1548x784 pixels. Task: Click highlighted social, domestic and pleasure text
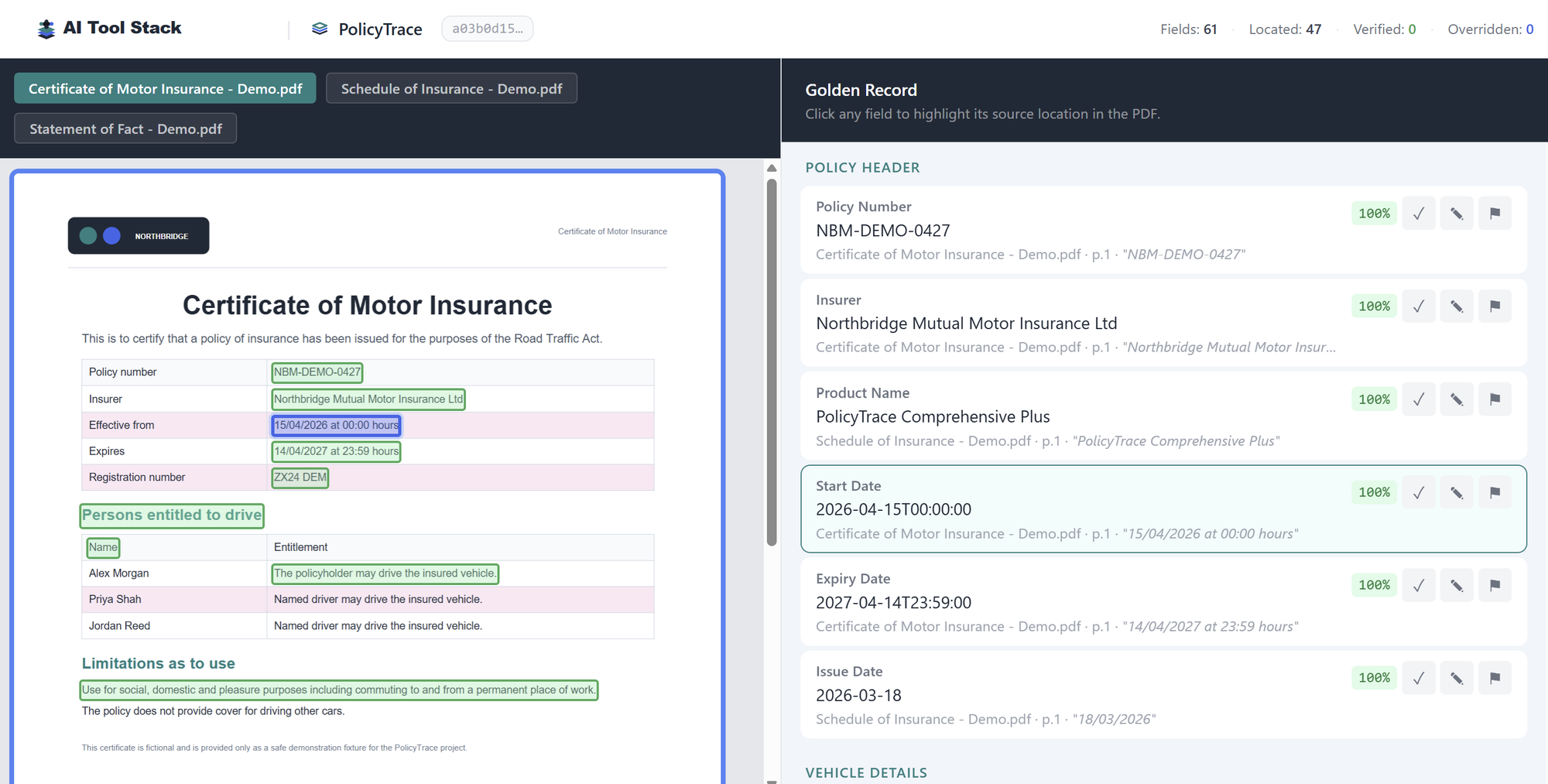(339, 690)
